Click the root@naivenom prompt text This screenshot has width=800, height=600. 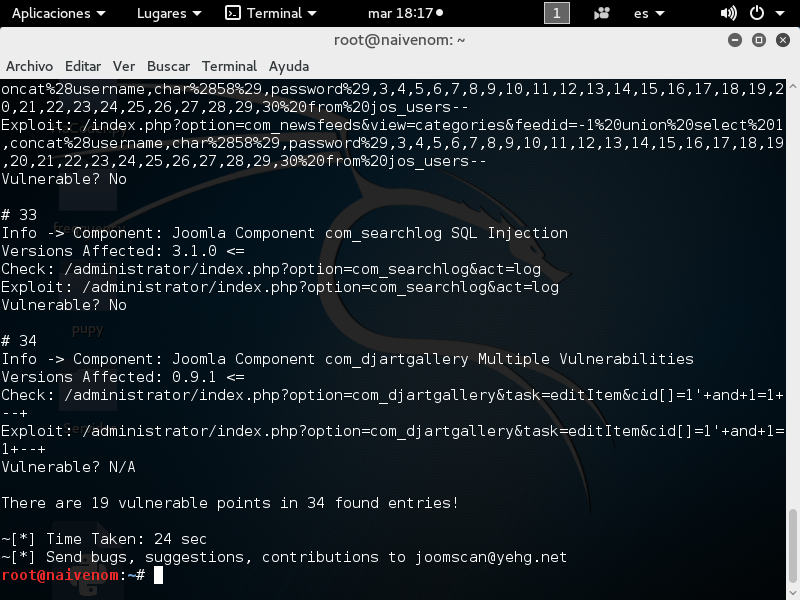click(60, 575)
